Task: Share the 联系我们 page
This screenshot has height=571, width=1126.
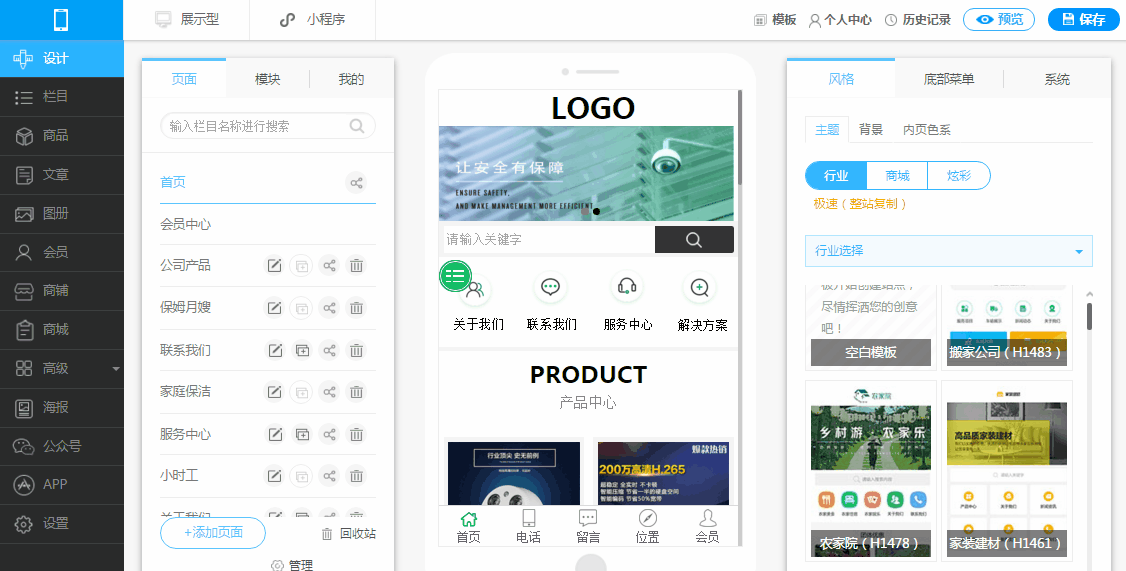Action: [329, 351]
